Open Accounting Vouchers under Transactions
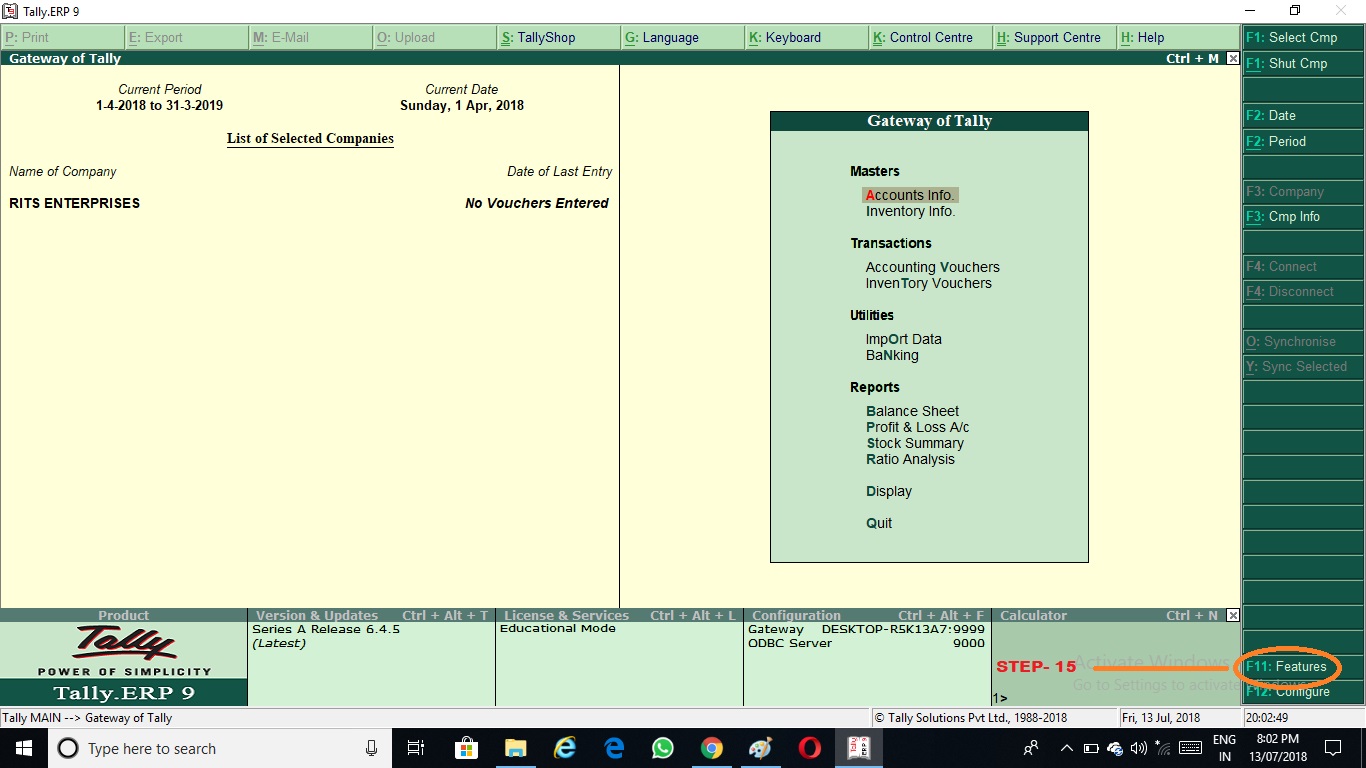The height and width of the screenshot is (768, 1366). click(x=933, y=267)
